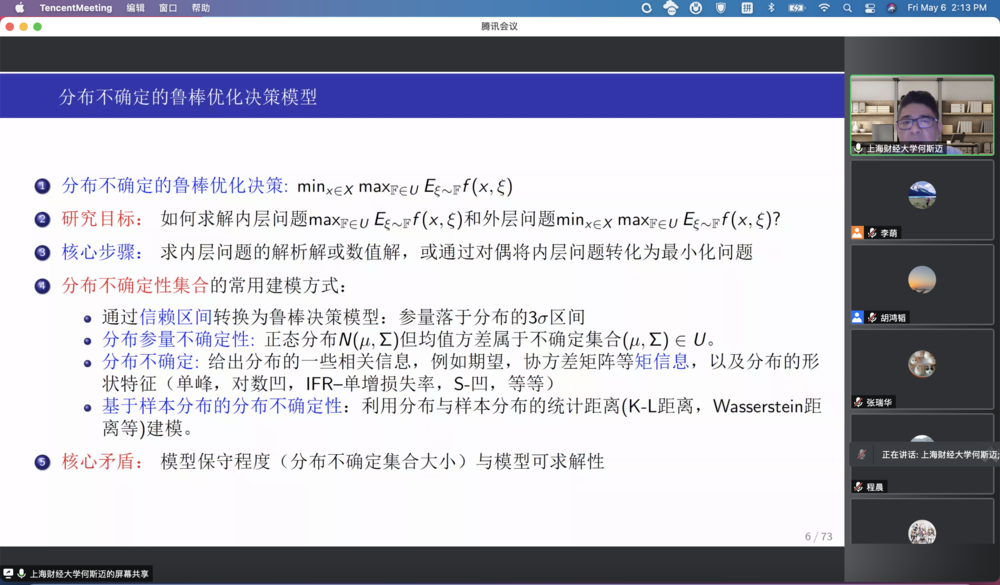1000x585 pixels.
Task: Open the 编辑 menu in the menu bar
Action: tap(135, 8)
